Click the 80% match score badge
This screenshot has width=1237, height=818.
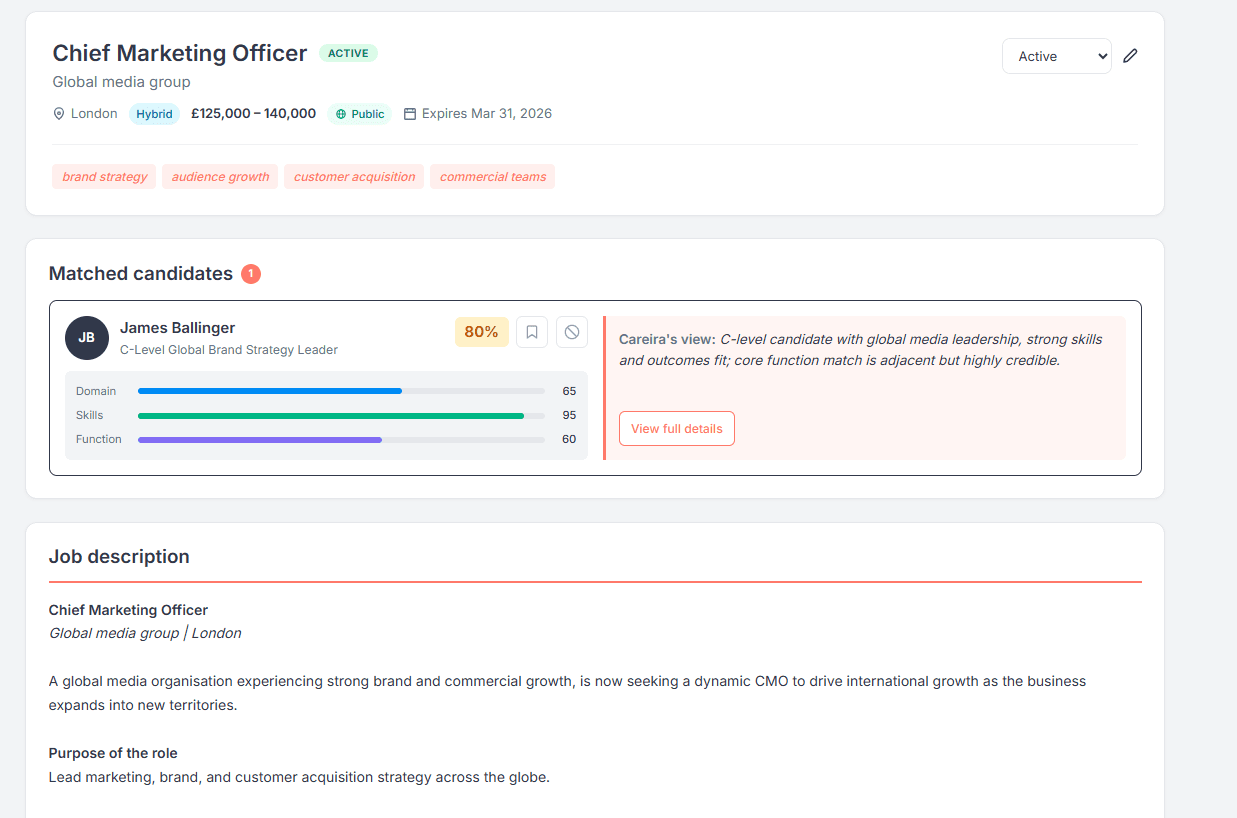pos(481,331)
